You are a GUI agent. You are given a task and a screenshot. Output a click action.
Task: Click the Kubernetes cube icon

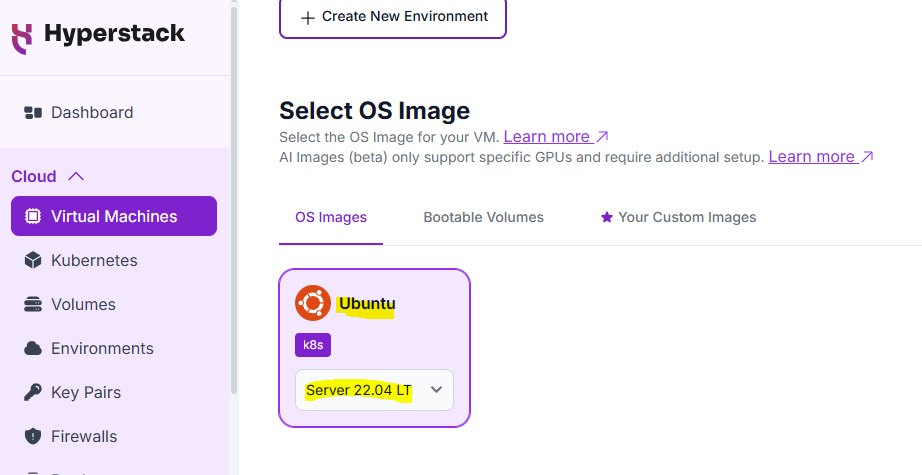pyautogui.click(x=32, y=261)
